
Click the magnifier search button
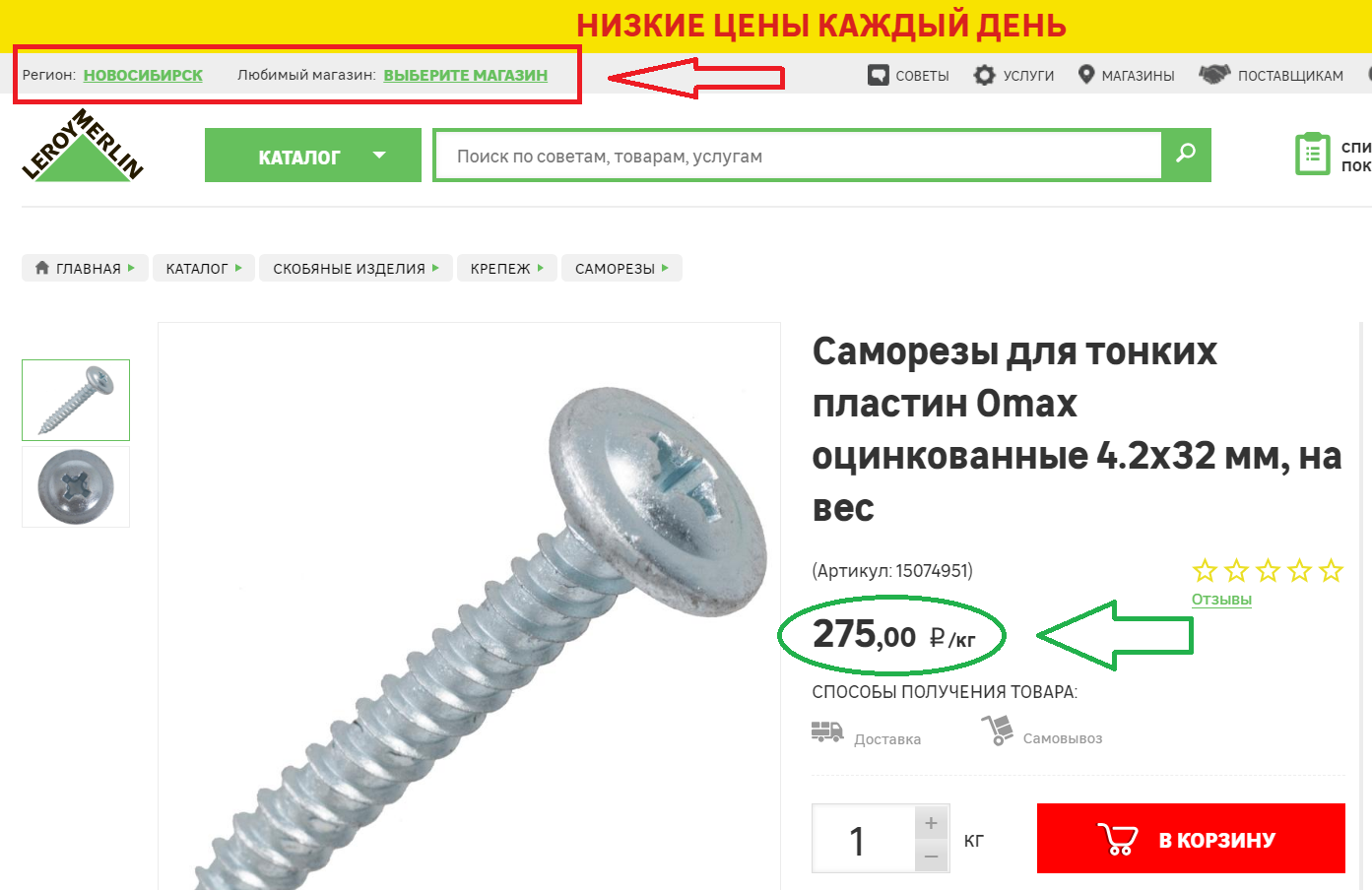[1186, 155]
